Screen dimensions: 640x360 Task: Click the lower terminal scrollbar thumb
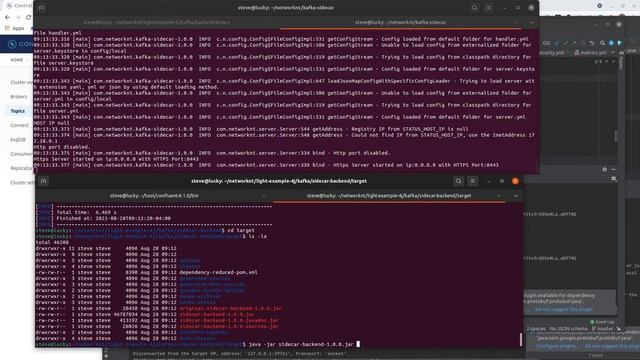[521, 340]
